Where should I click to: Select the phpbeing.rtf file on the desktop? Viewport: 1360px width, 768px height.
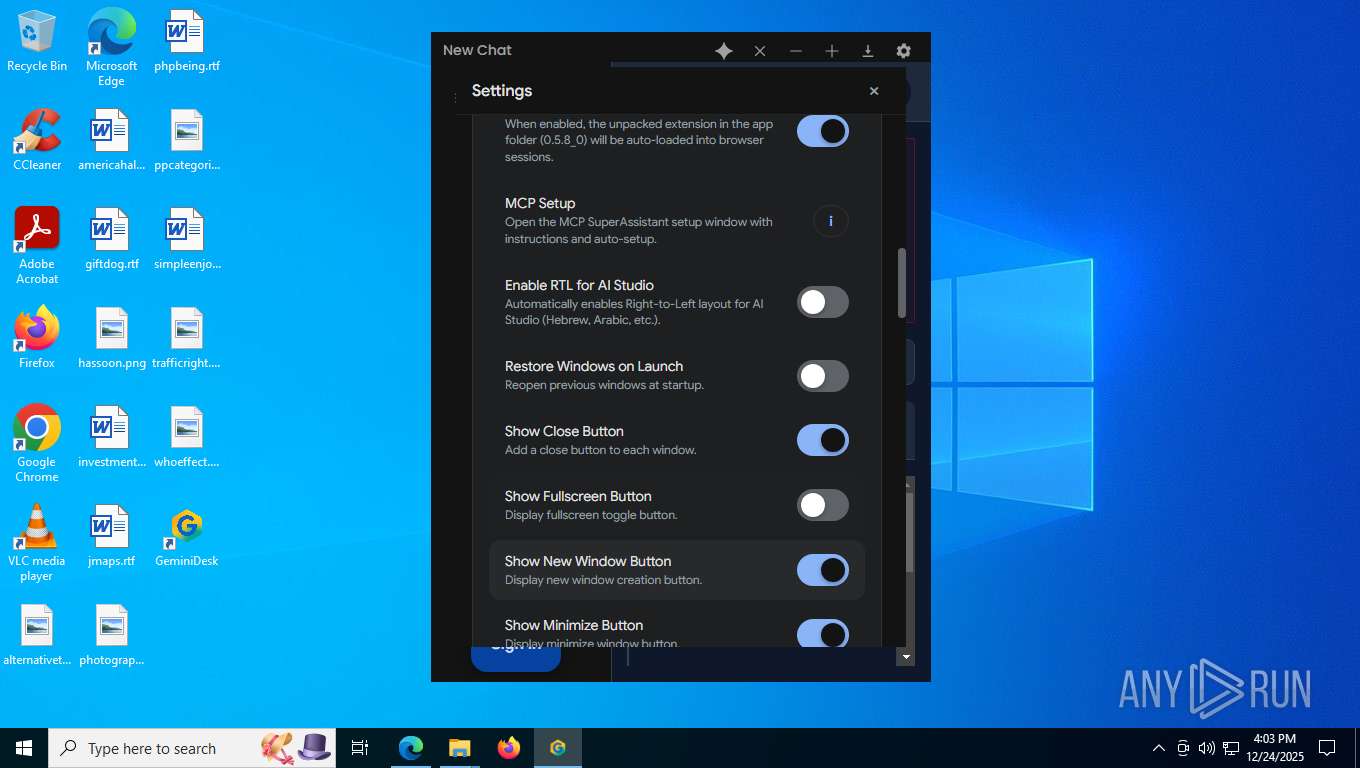click(x=187, y=41)
